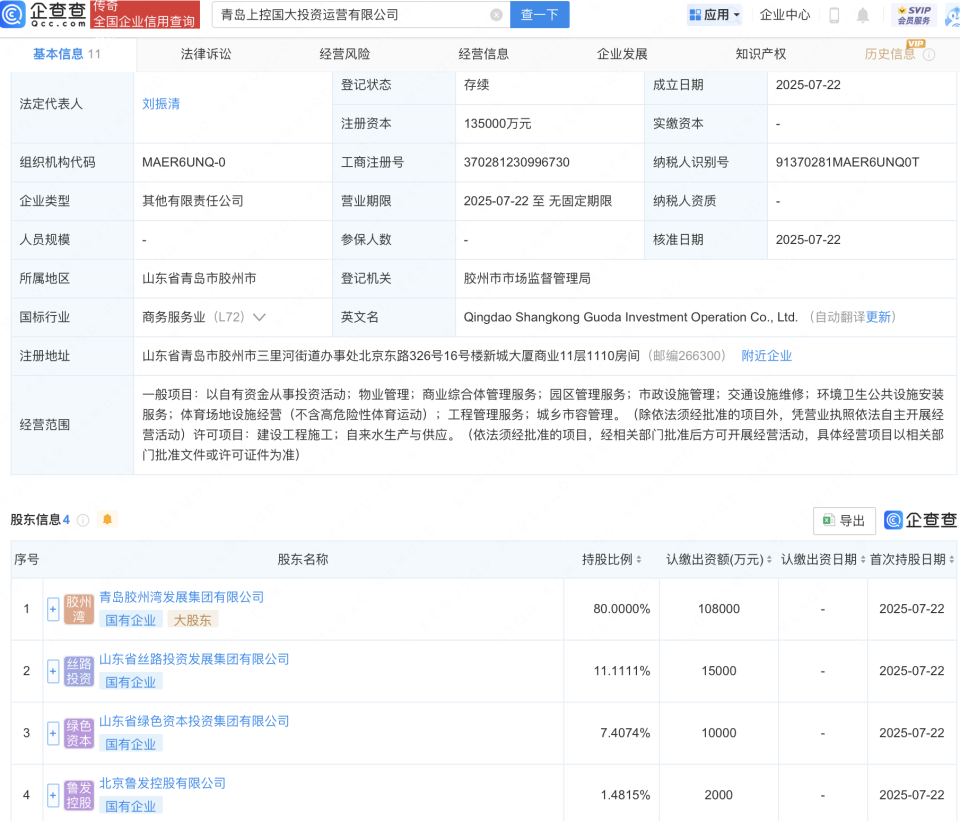Click the 导出 export button
This screenshot has width=960, height=821.
click(844, 520)
